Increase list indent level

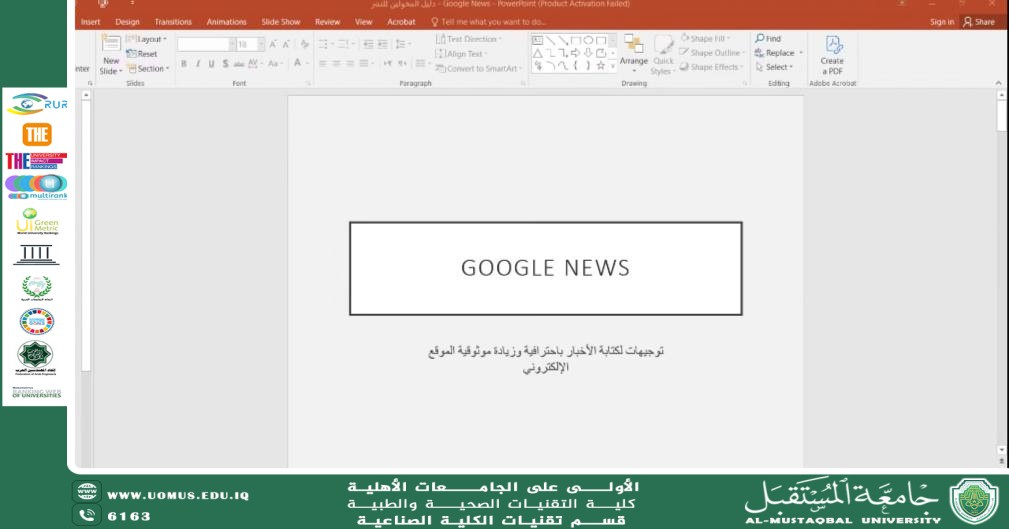click(382, 44)
